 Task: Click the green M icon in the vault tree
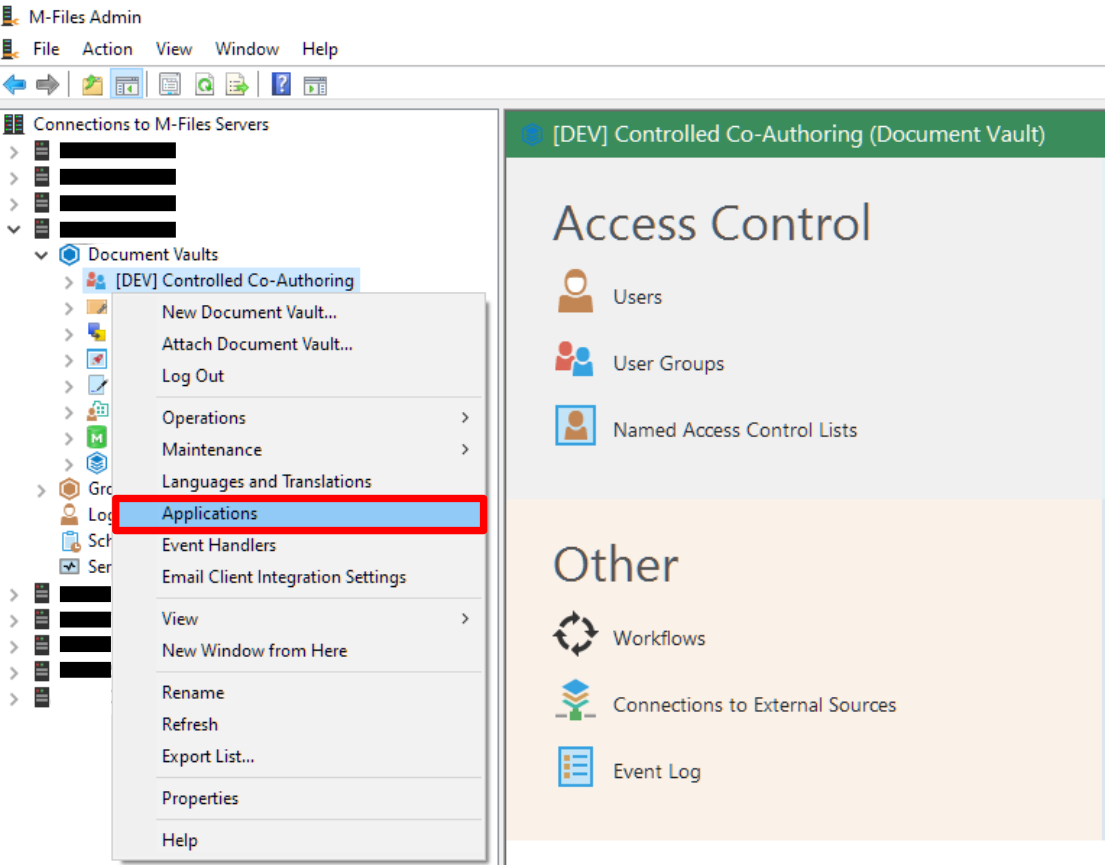tap(97, 438)
